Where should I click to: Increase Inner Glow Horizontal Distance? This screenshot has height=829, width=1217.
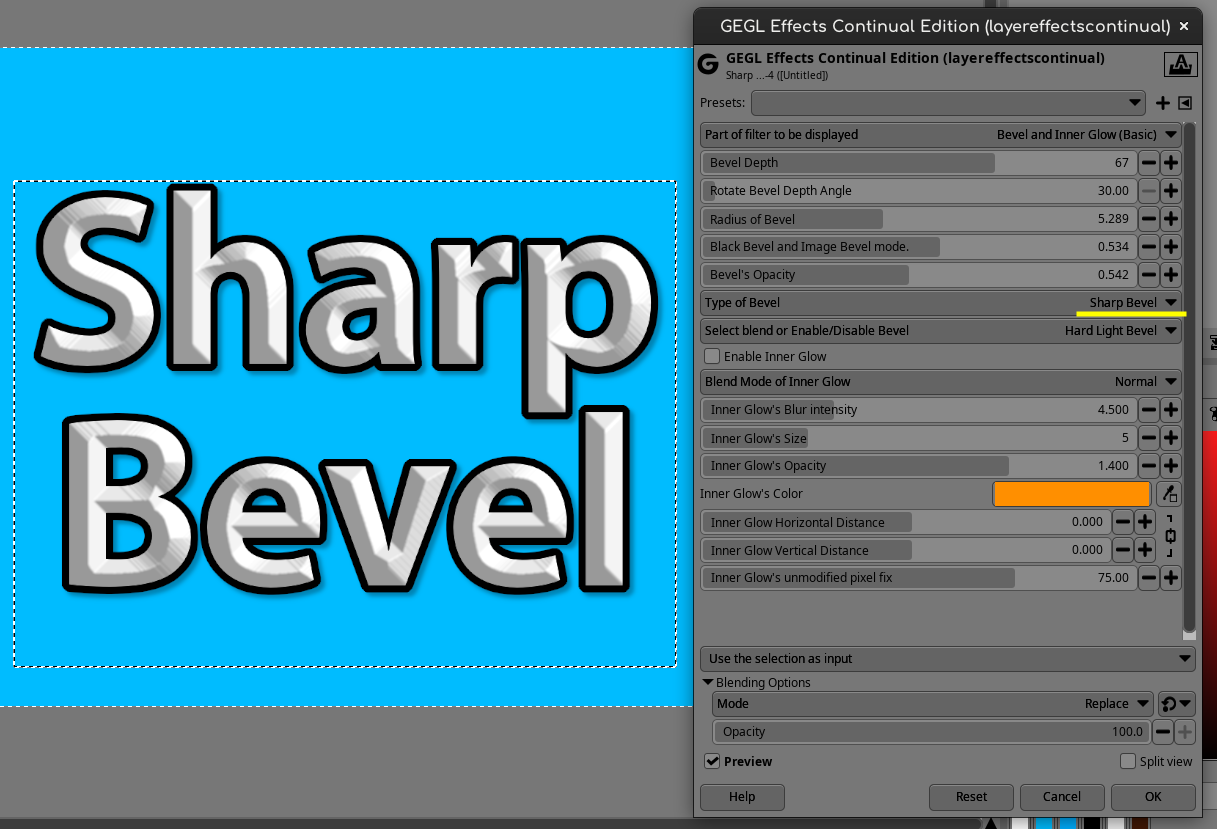[x=1145, y=522]
